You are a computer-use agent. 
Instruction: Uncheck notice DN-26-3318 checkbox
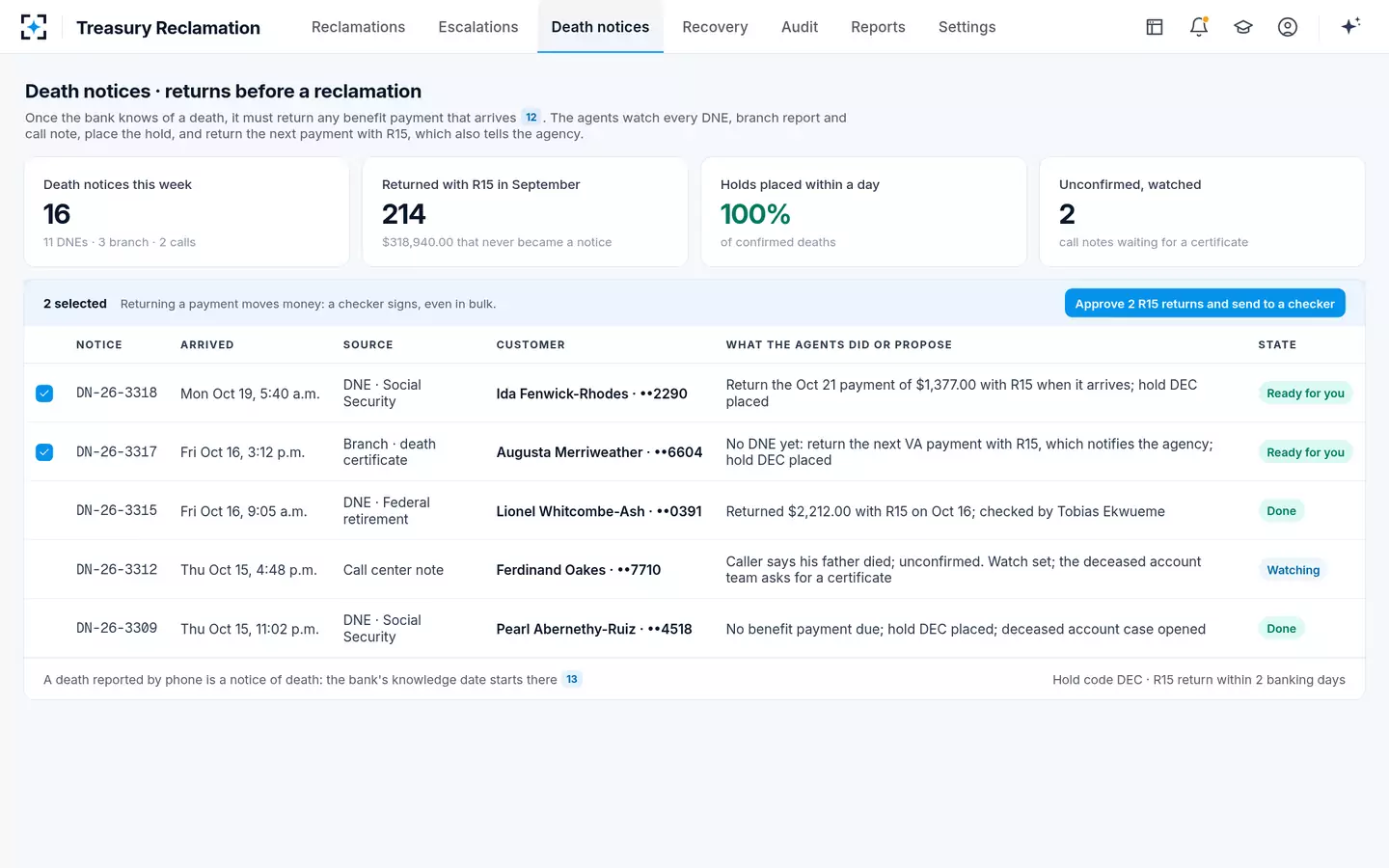tap(44, 393)
